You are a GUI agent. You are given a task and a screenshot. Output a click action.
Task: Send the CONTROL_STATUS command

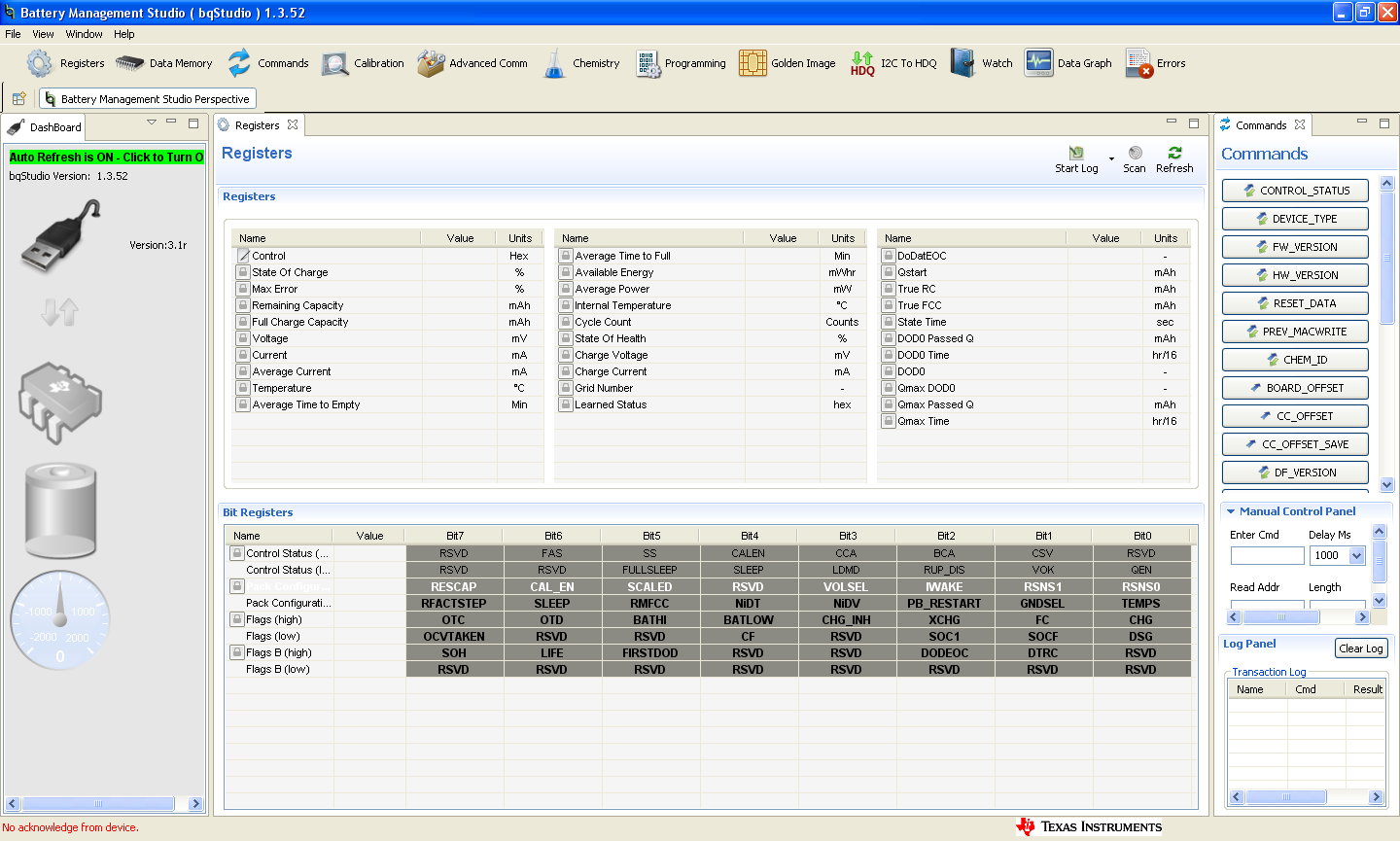point(1295,191)
